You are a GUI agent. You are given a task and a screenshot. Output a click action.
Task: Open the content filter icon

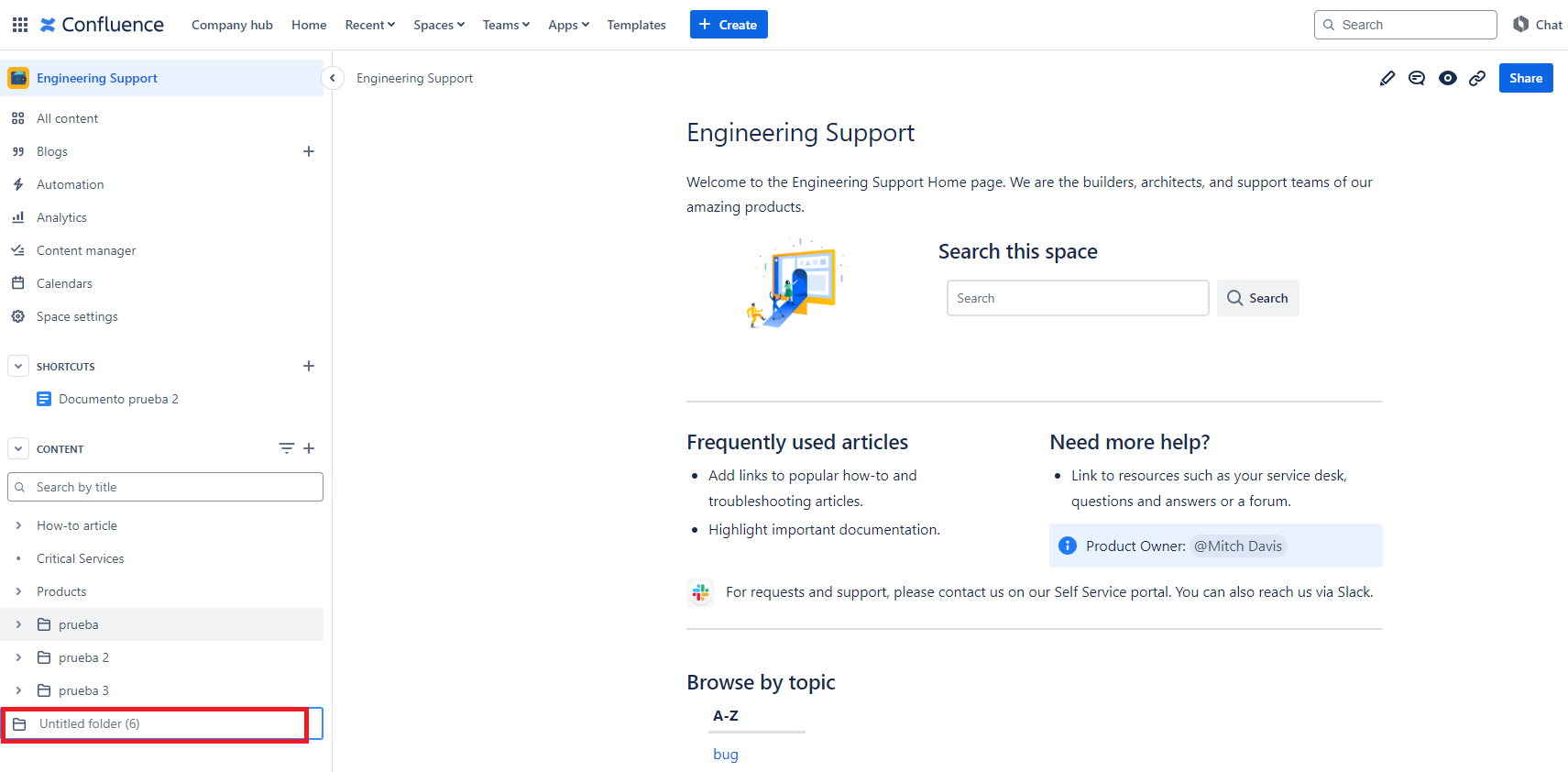click(x=286, y=448)
